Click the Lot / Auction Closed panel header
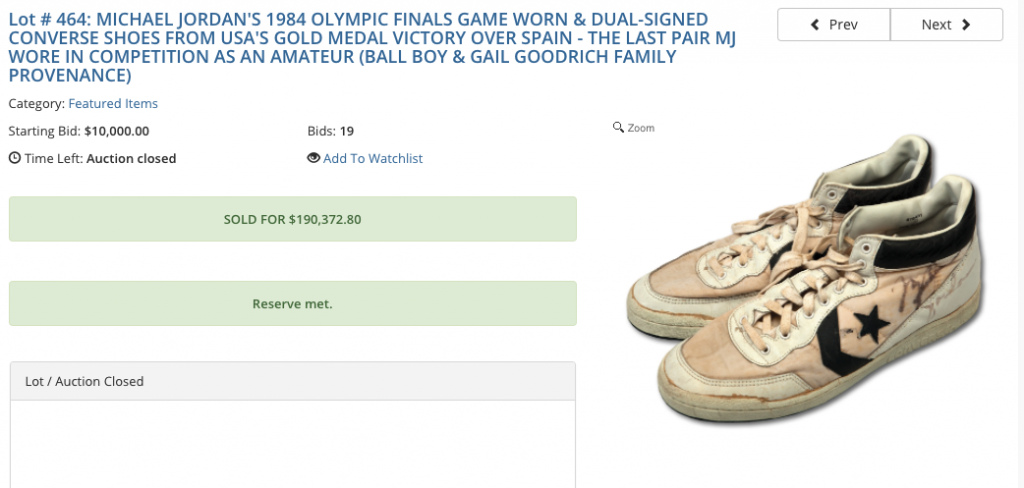The height and width of the screenshot is (488, 1024). tap(292, 381)
